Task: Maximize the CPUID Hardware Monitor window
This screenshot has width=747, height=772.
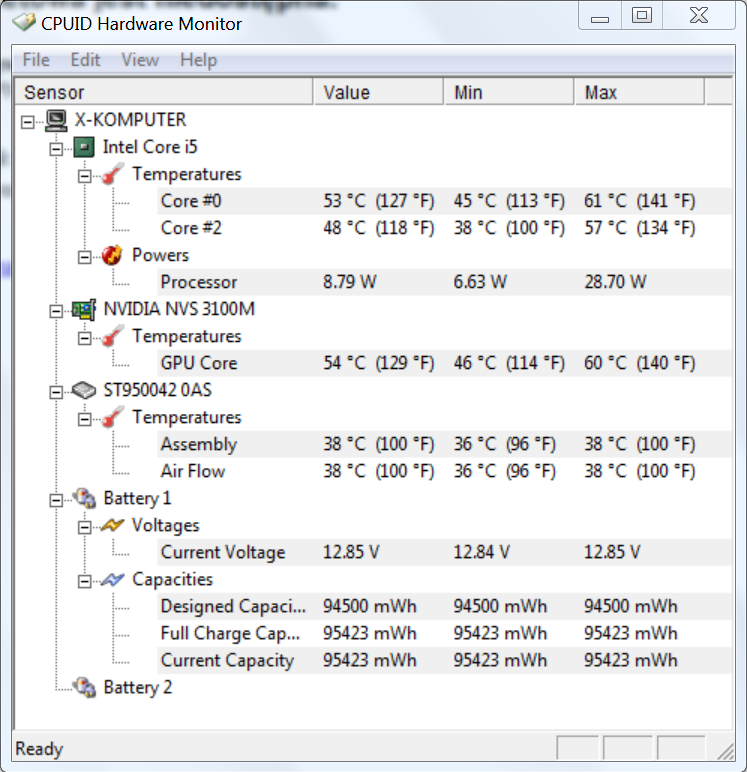Action: pos(642,16)
